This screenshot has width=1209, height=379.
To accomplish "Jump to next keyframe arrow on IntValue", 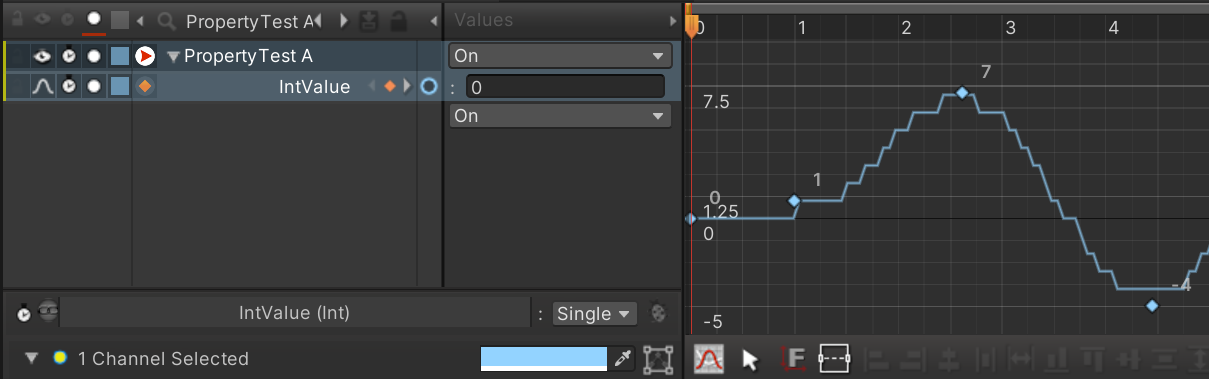I will (407, 87).
